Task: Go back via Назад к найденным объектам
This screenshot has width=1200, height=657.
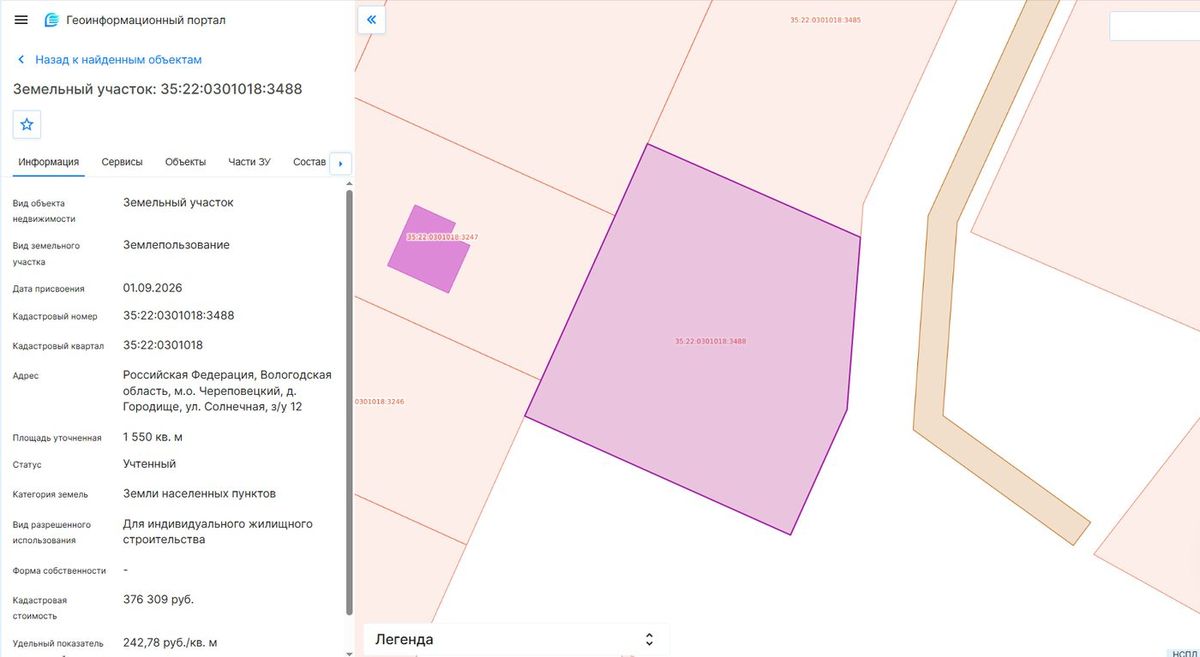Action: point(118,60)
